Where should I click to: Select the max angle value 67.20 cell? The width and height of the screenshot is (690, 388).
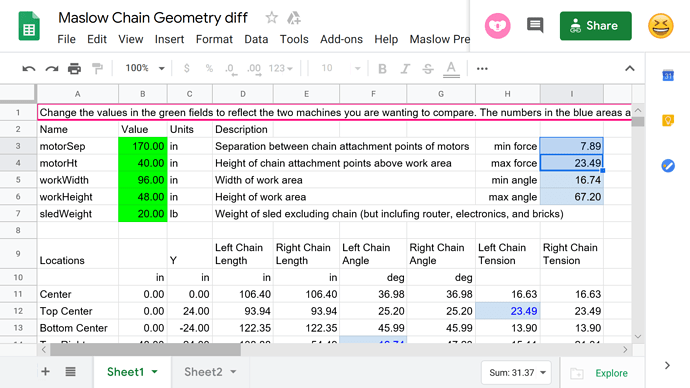point(572,197)
